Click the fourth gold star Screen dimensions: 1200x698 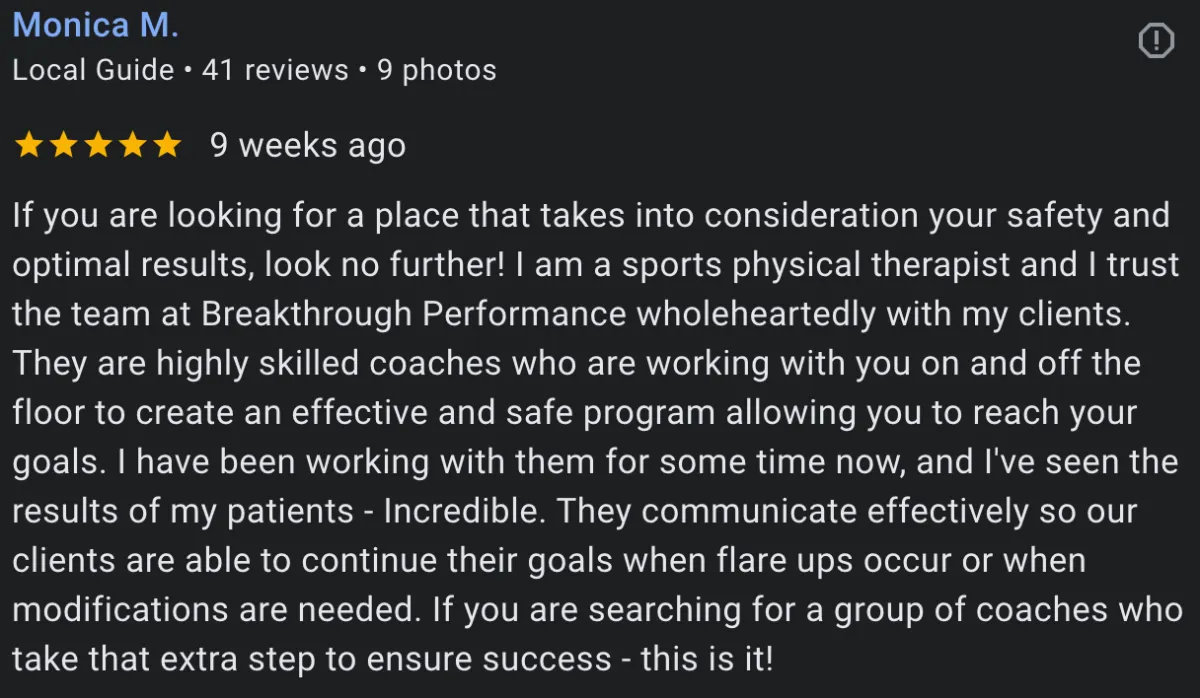tap(131, 146)
